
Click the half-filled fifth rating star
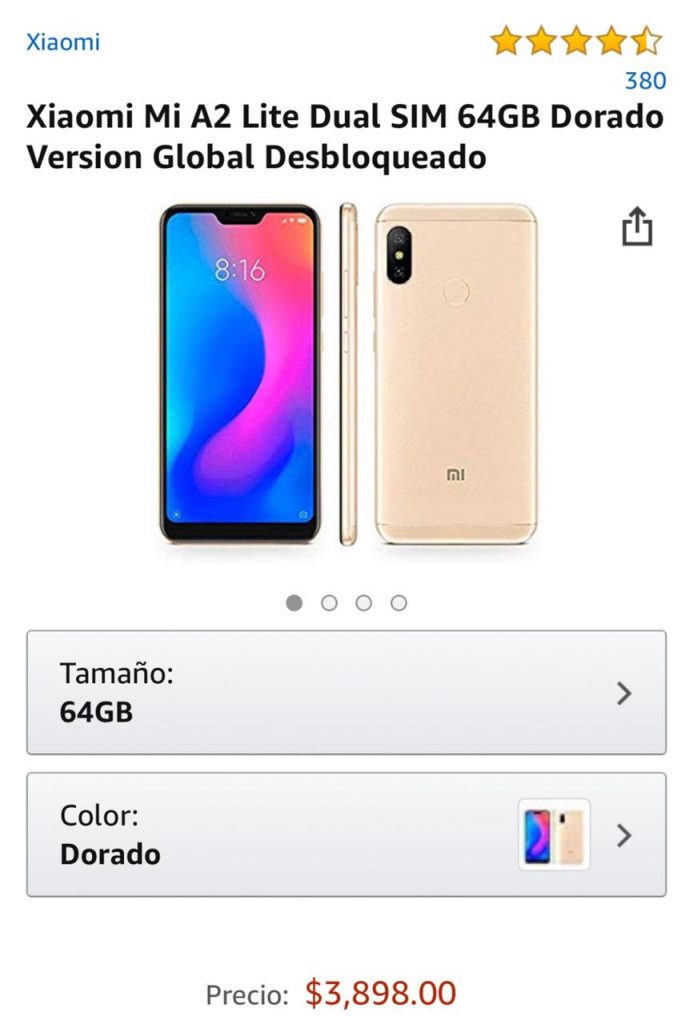pyautogui.click(x=647, y=40)
